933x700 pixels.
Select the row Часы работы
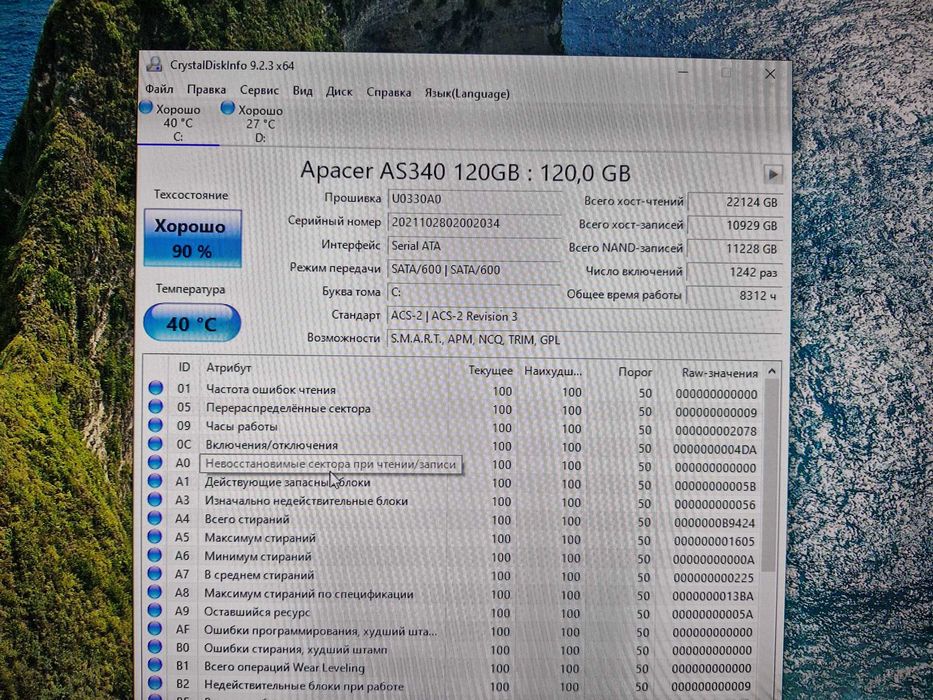point(453,427)
